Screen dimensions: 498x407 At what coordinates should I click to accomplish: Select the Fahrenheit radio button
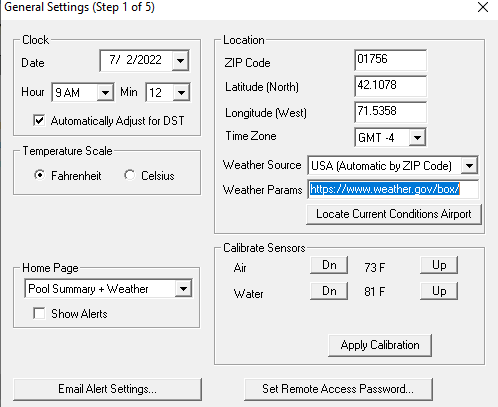[x=40, y=175]
